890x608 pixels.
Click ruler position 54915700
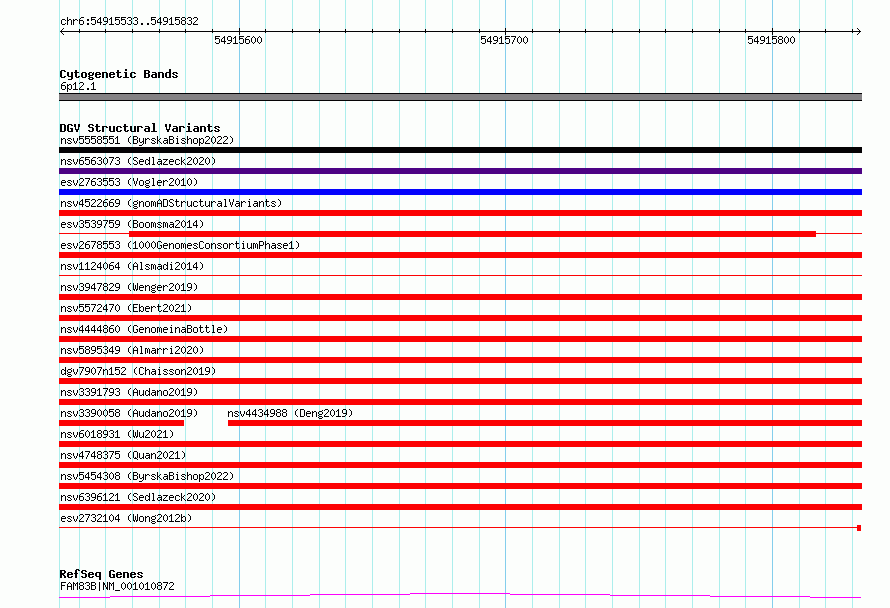pos(505,41)
